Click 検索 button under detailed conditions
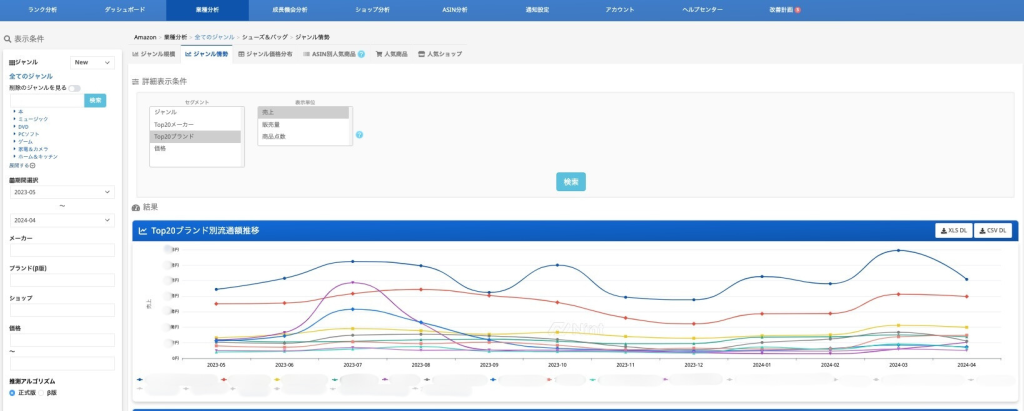 (570, 181)
